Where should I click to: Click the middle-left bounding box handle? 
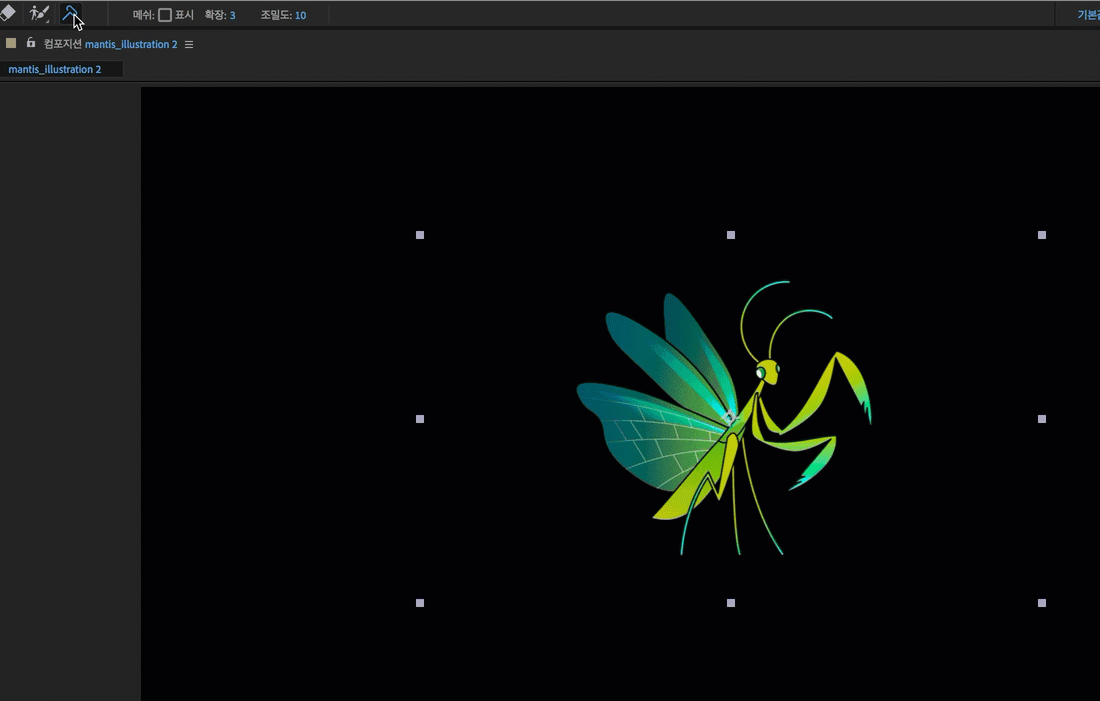420,419
